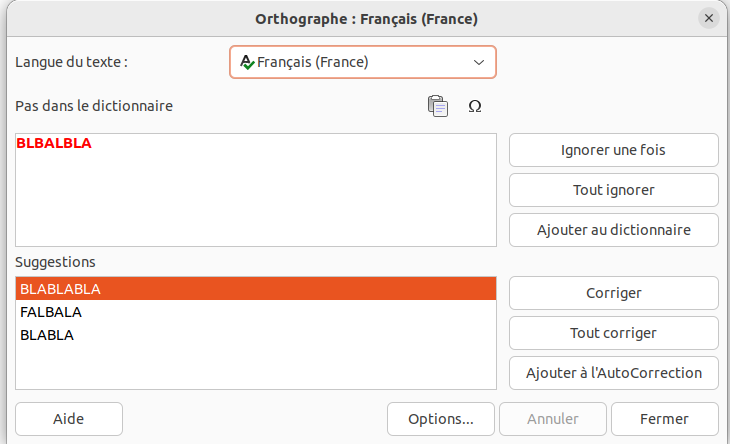Click empty area of suggestions list
Viewport: 730px width, 444px height.
256,368
